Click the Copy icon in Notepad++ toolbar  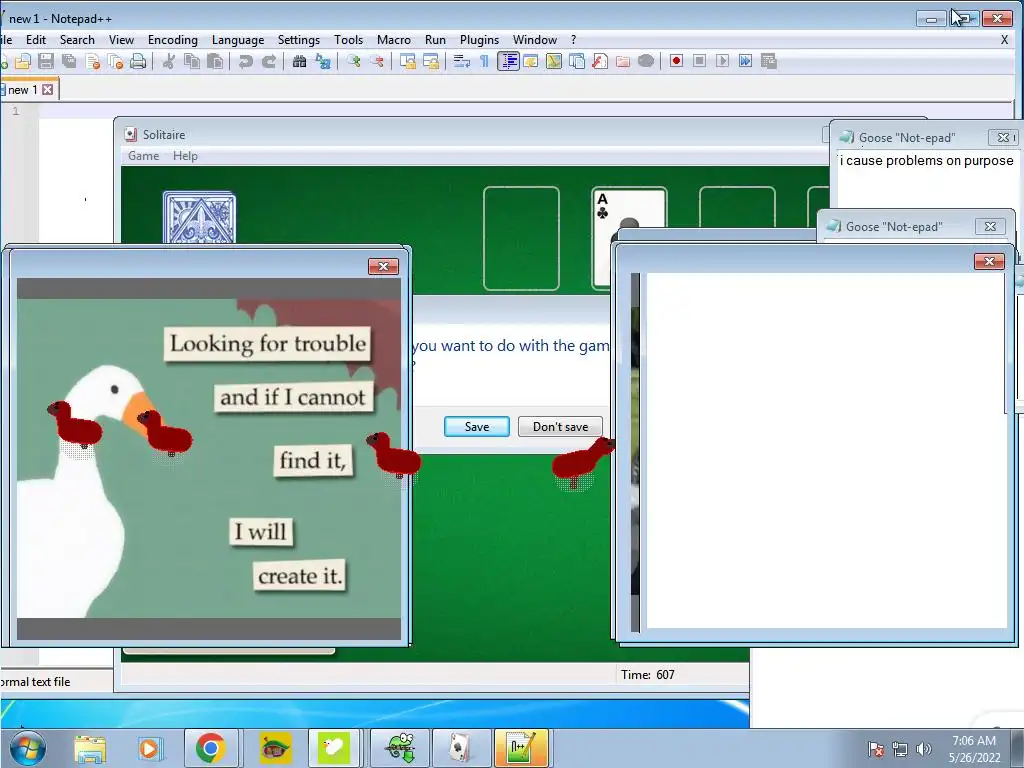tap(192, 61)
